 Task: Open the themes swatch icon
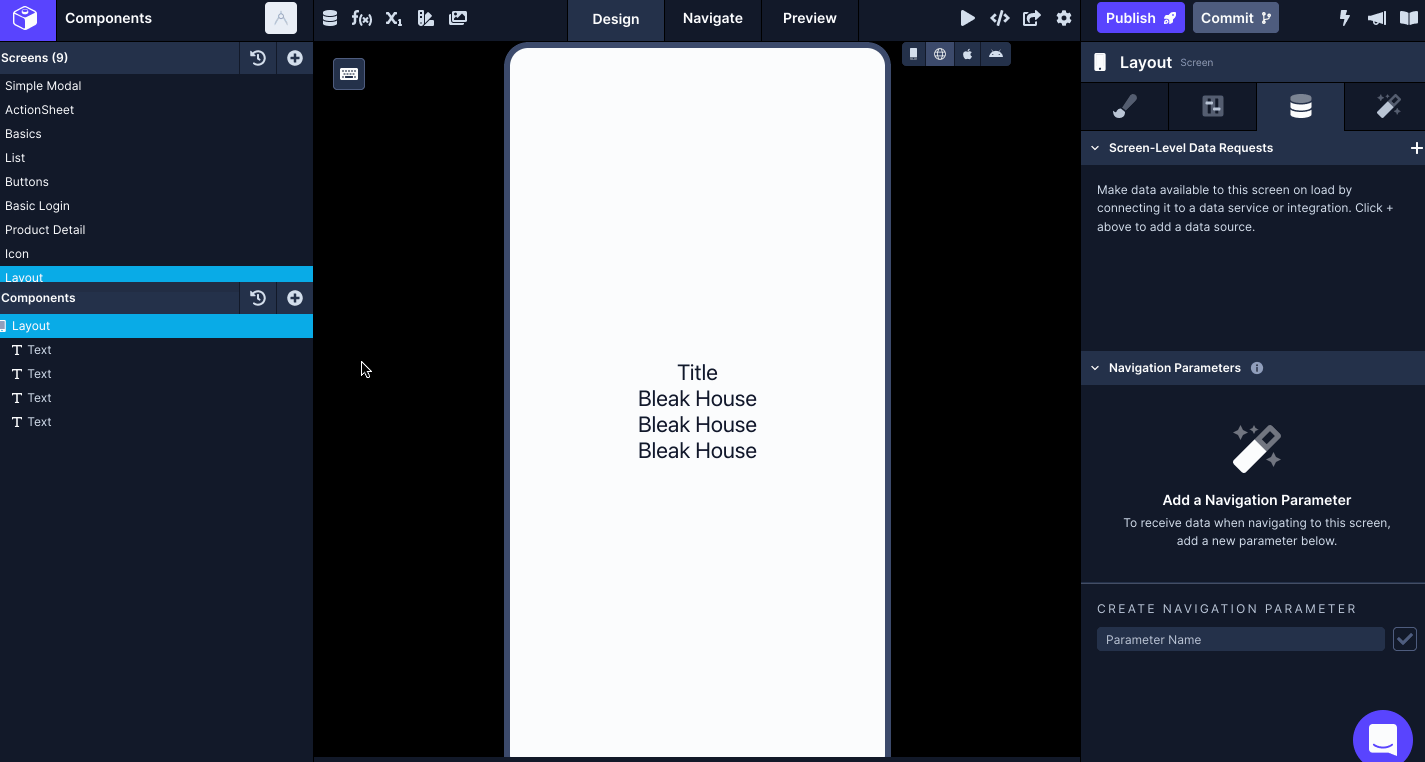[x=426, y=18]
